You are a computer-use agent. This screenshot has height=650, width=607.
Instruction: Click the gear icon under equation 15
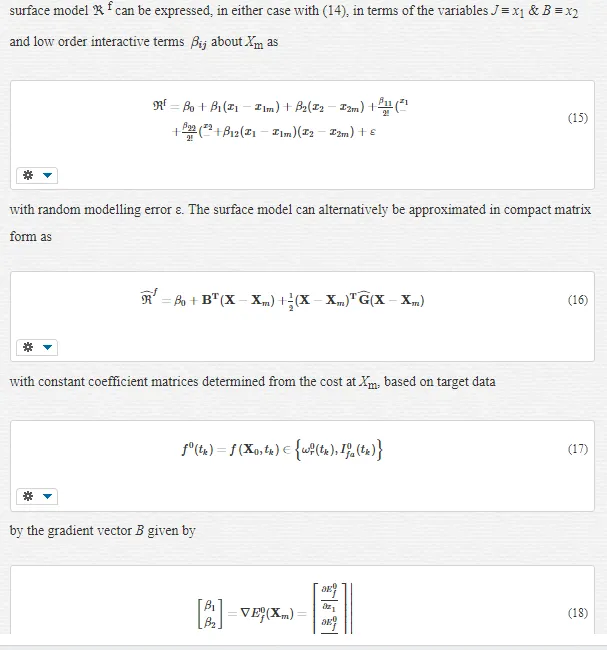point(28,175)
